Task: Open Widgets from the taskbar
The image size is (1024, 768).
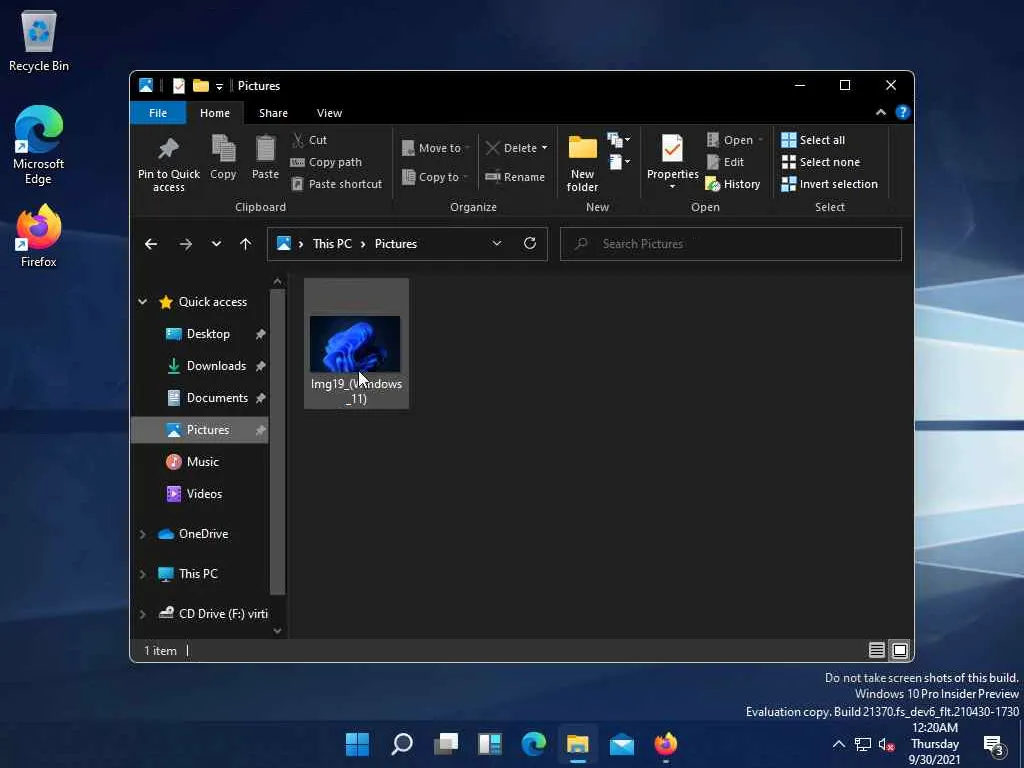Action: (x=490, y=744)
